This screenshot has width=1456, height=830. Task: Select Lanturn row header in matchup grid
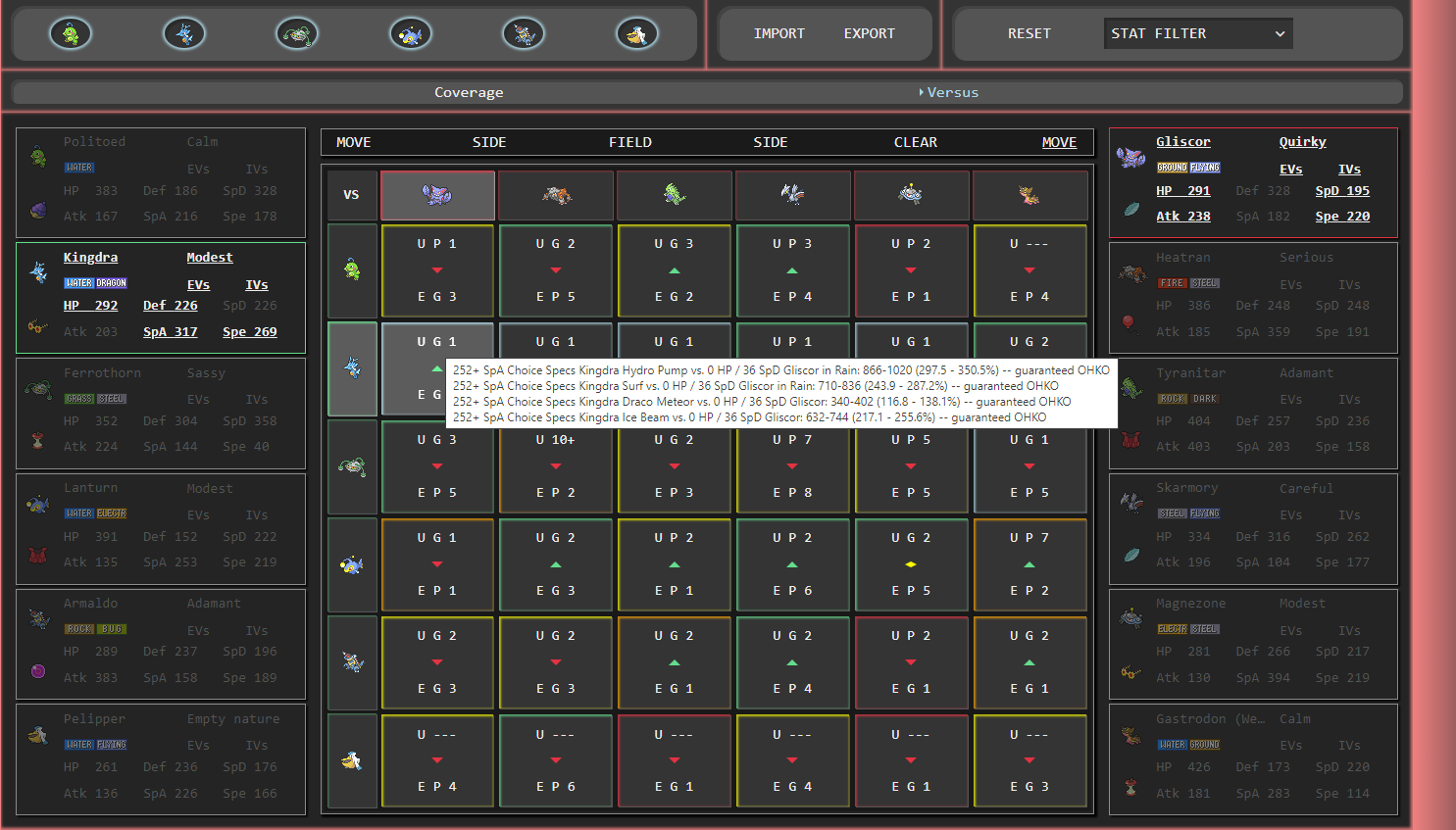coord(352,564)
